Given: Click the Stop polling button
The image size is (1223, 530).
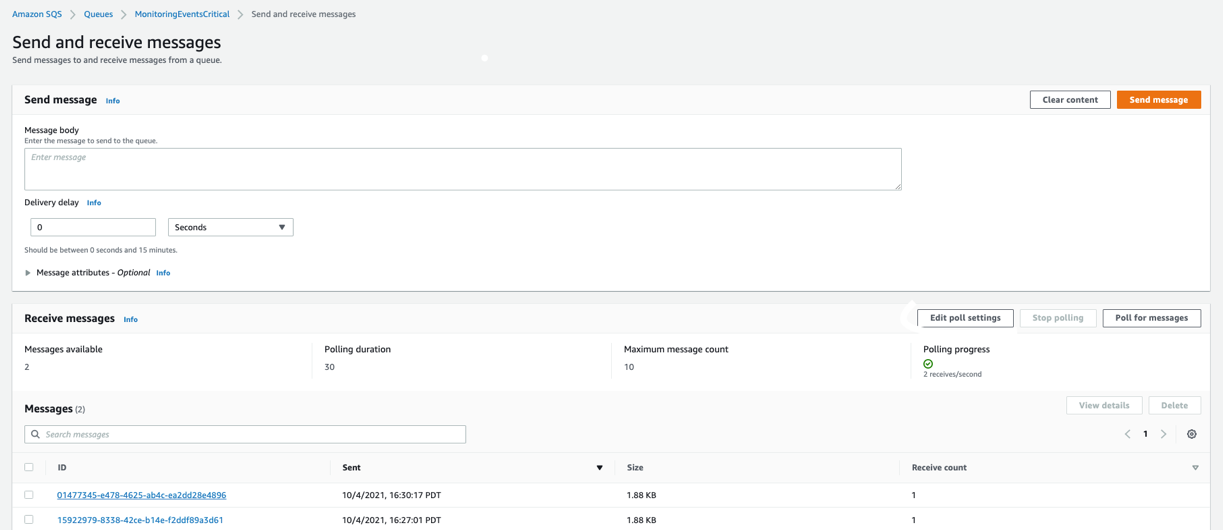Looking at the screenshot, I should [1058, 318].
